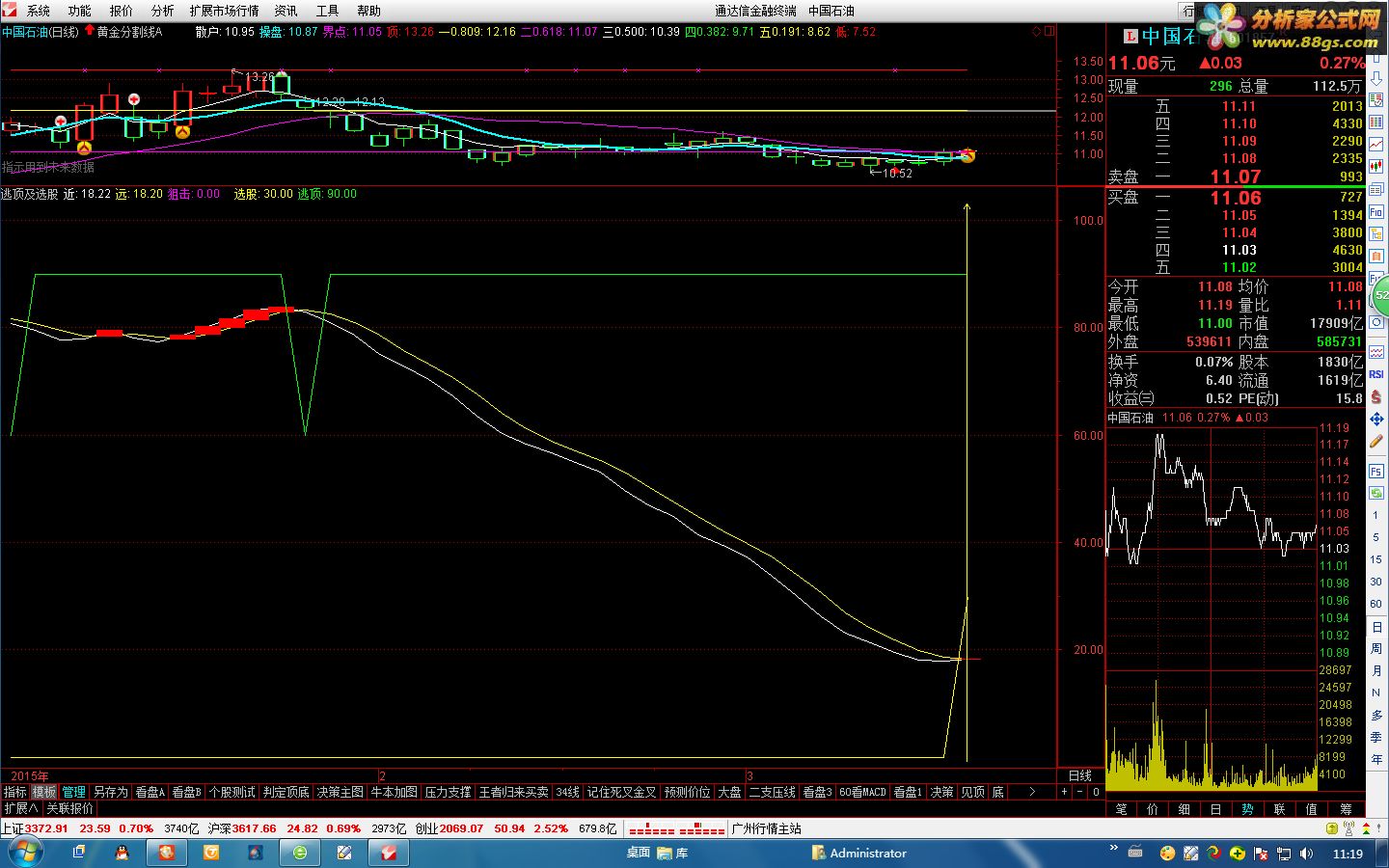Image resolution: width=1389 pixels, height=868 pixels.
Task: Click the 广州行情主站 server status
Action: (767, 828)
